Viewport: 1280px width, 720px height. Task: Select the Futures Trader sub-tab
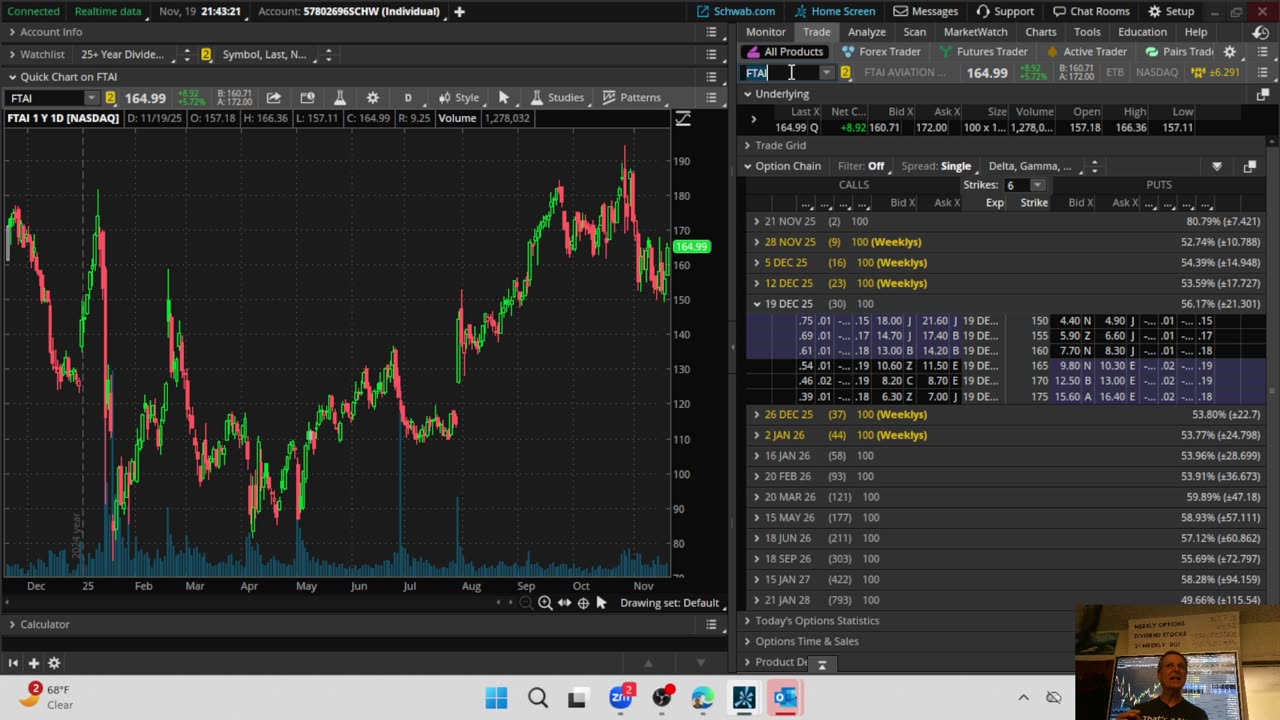click(x=983, y=52)
